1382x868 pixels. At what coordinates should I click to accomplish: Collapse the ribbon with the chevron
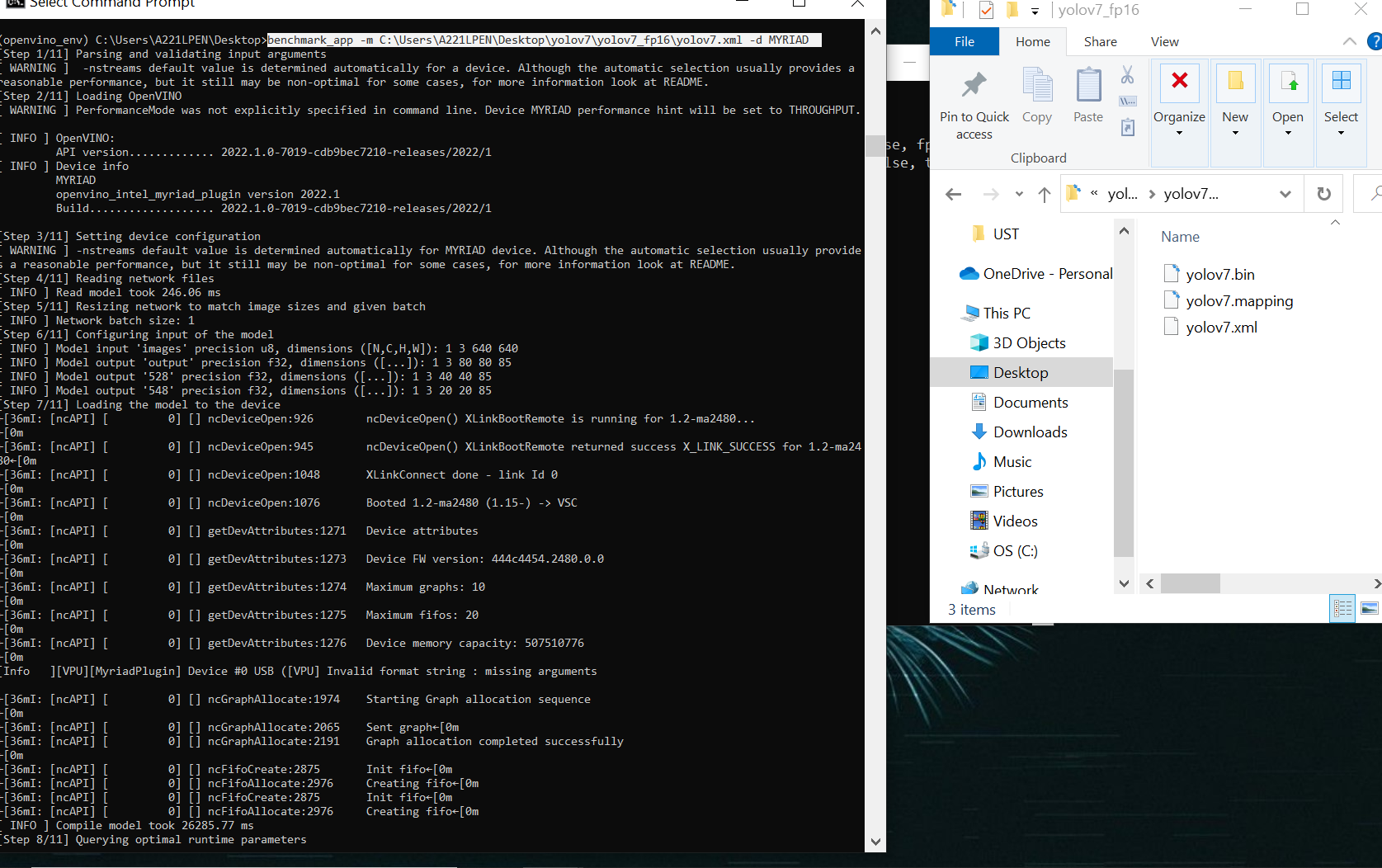[x=1349, y=40]
